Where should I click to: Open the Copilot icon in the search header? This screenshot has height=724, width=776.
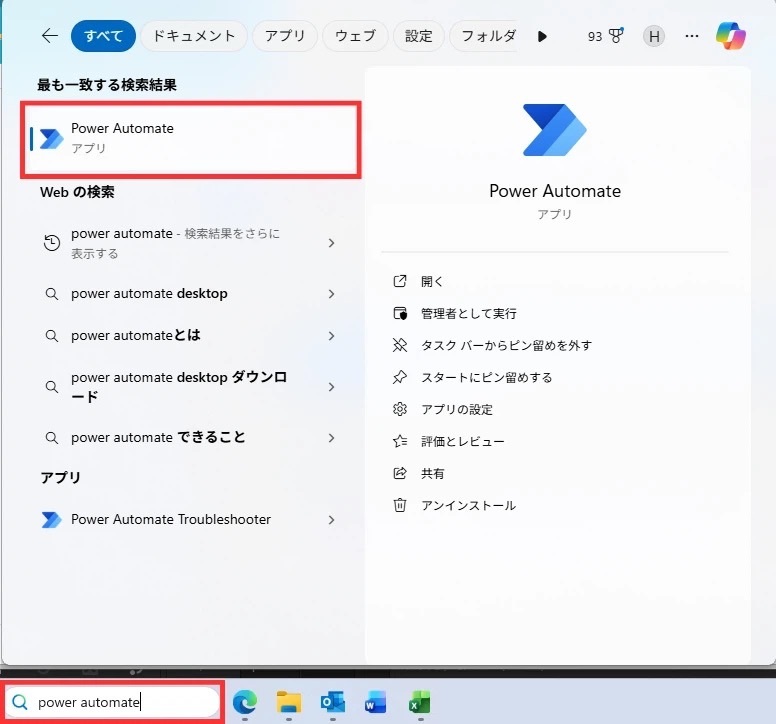coord(730,36)
